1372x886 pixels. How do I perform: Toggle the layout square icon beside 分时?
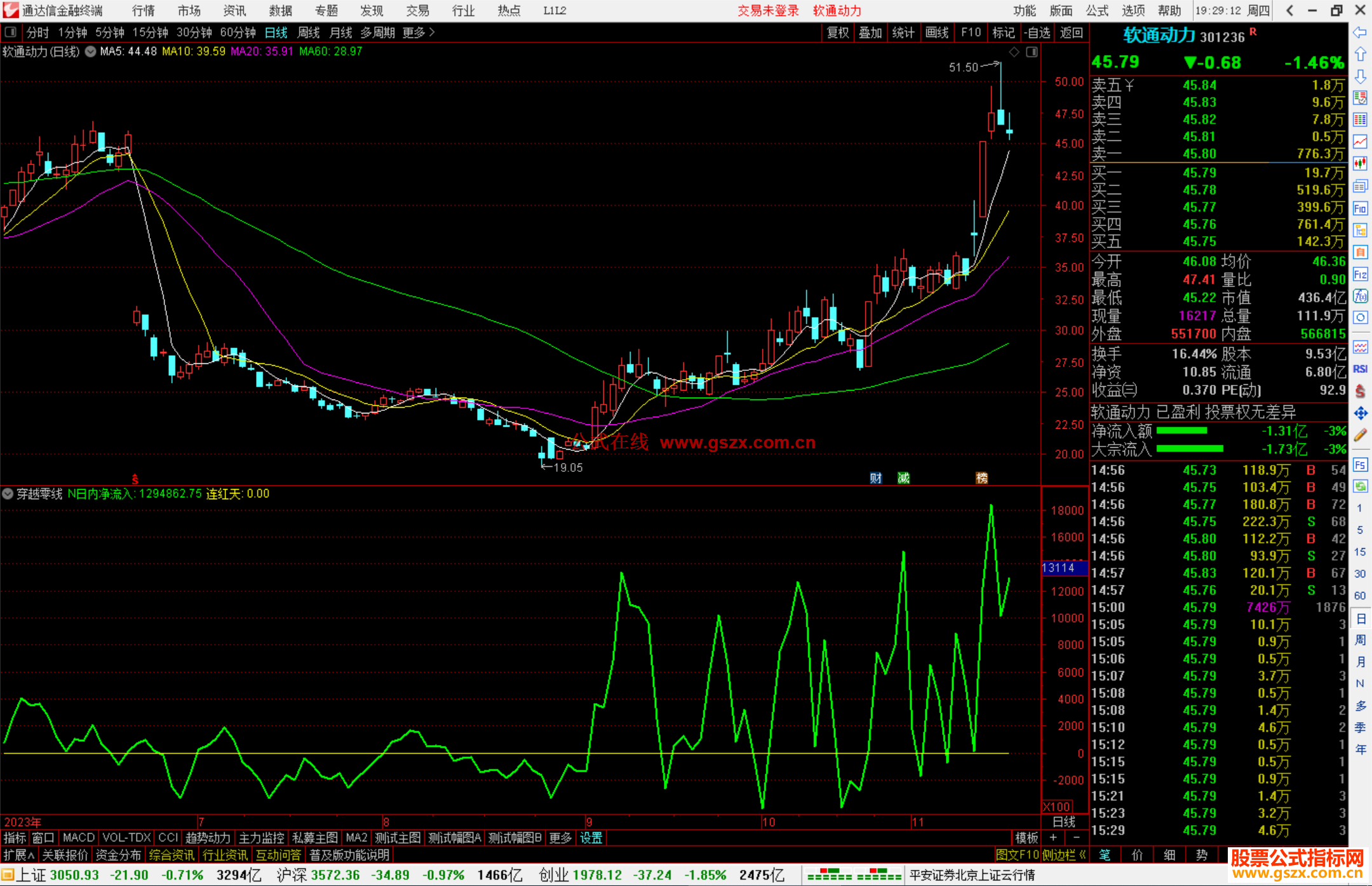(11, 32)
